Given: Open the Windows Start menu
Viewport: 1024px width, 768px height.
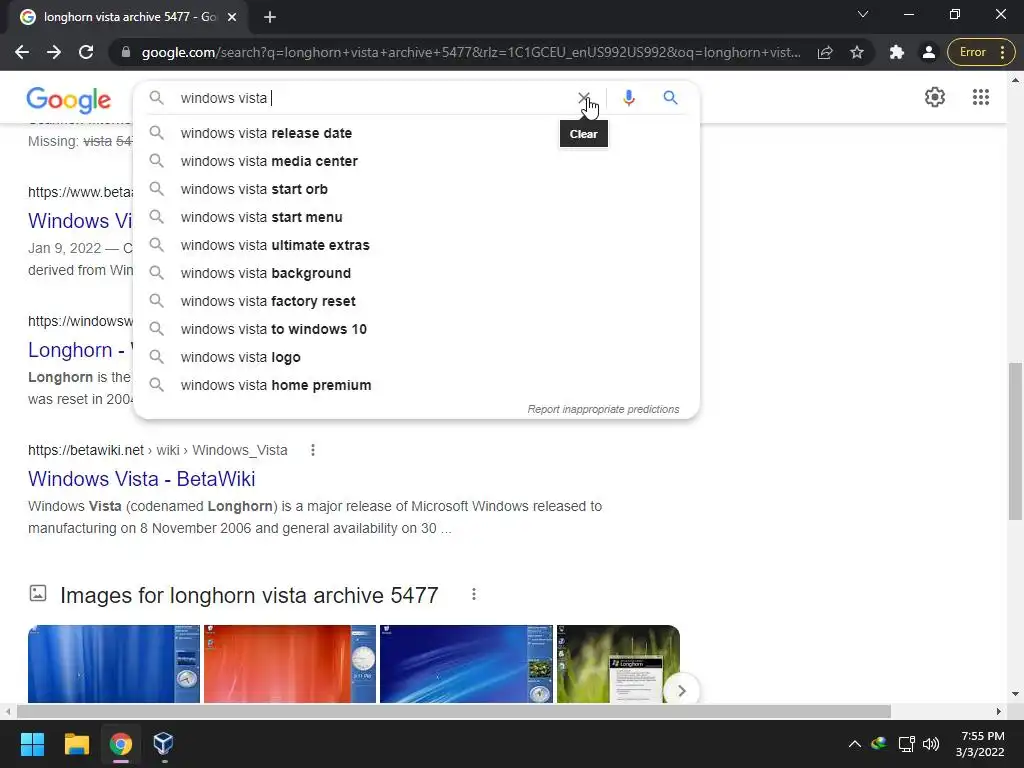Looking at the screenshot, I should [x=32, y=744].
